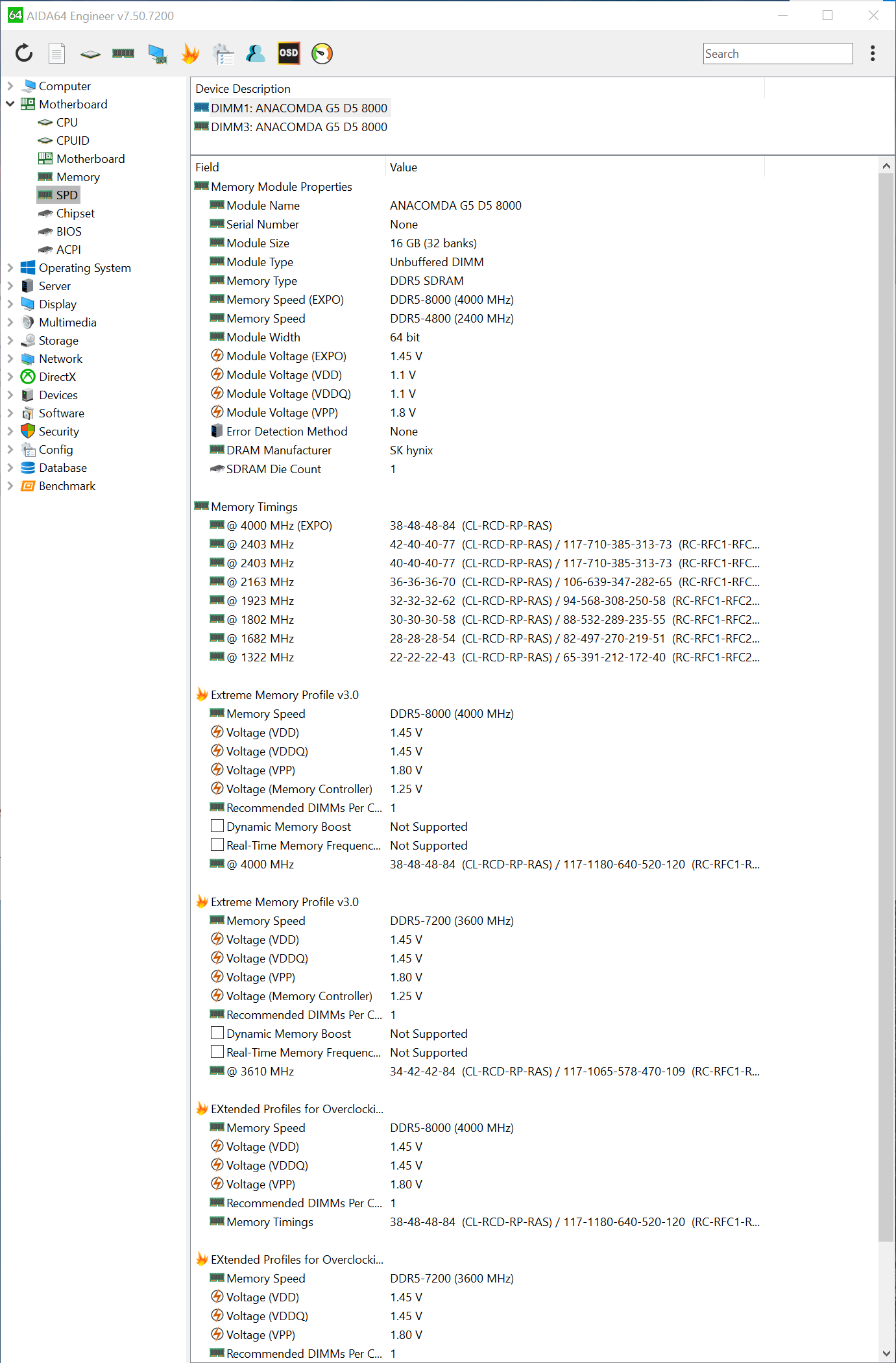Screen dimensions: 896x1363
Task: Select CPU in the sidebar tree
Action: 67,122
